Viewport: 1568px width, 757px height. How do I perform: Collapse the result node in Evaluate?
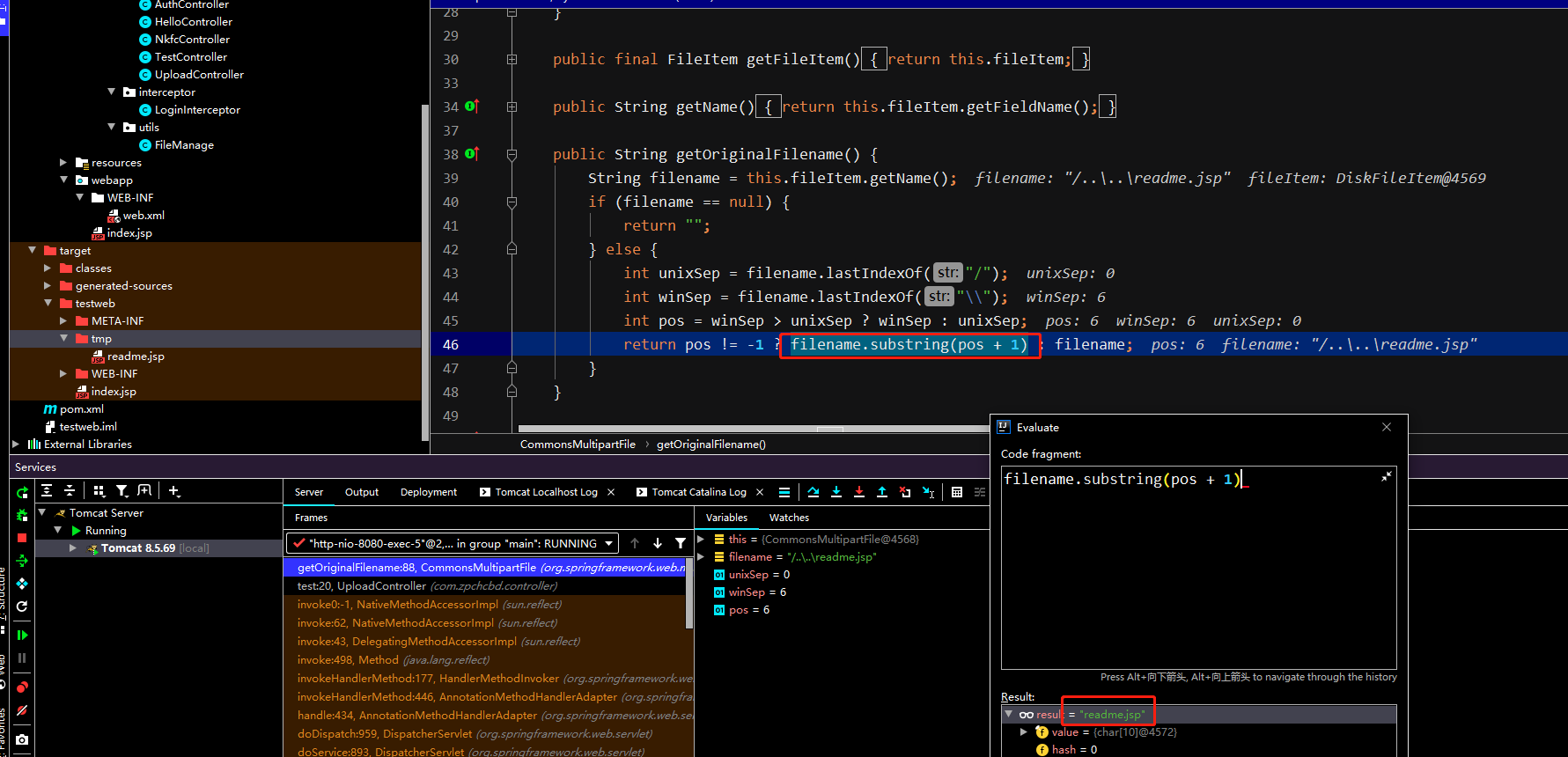click(x=1009, y=714)
